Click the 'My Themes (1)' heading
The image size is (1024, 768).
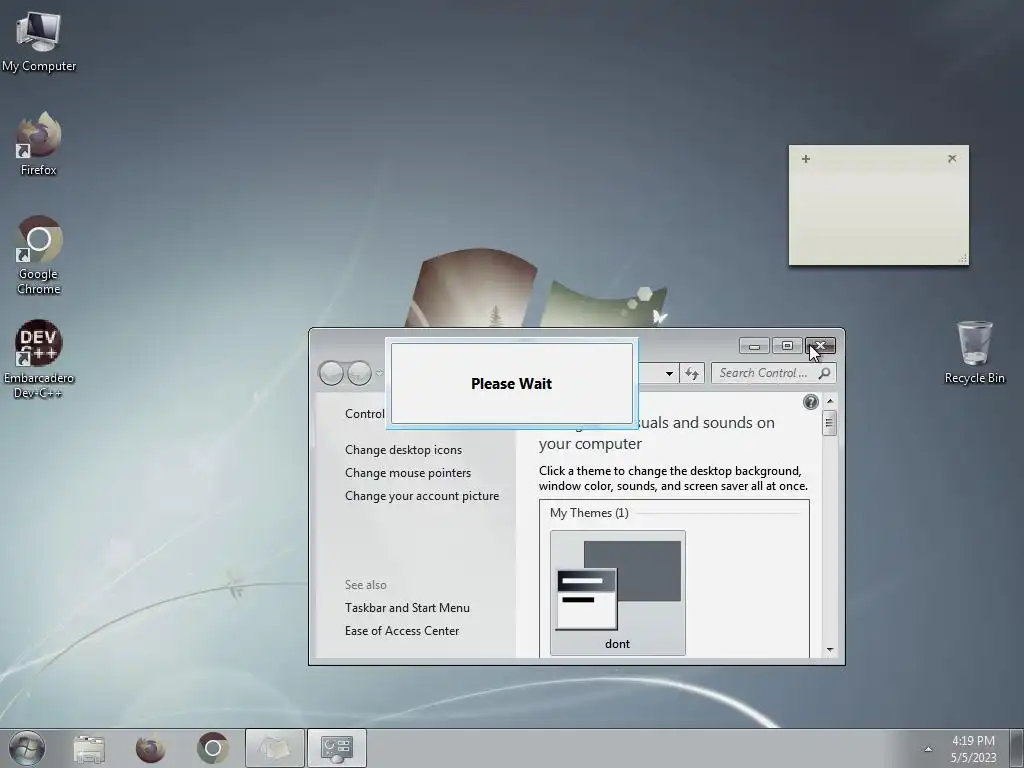point(589,513)
